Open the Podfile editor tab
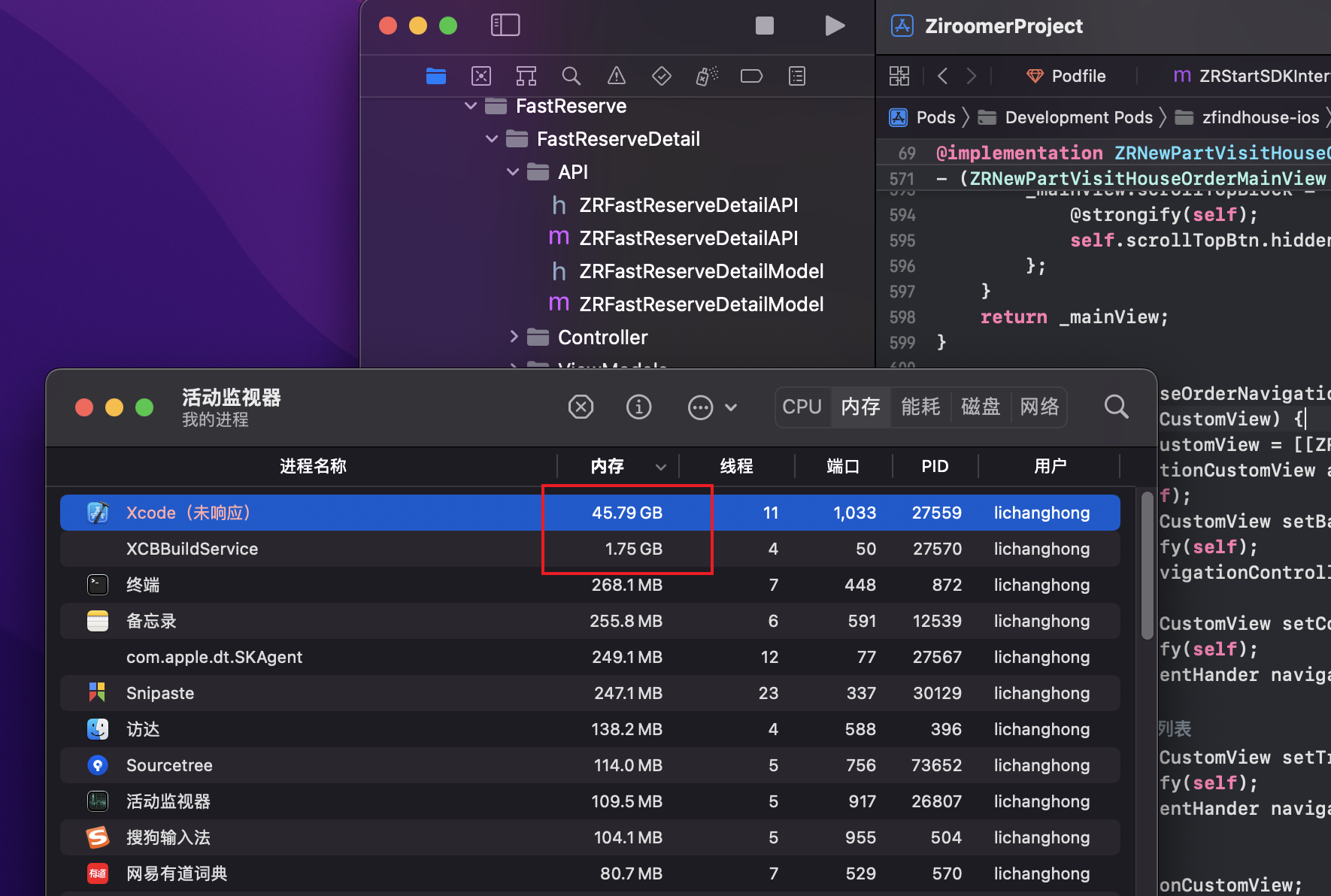Image resolution: width=1331 pixels, height=896 pixels. 1066,76
